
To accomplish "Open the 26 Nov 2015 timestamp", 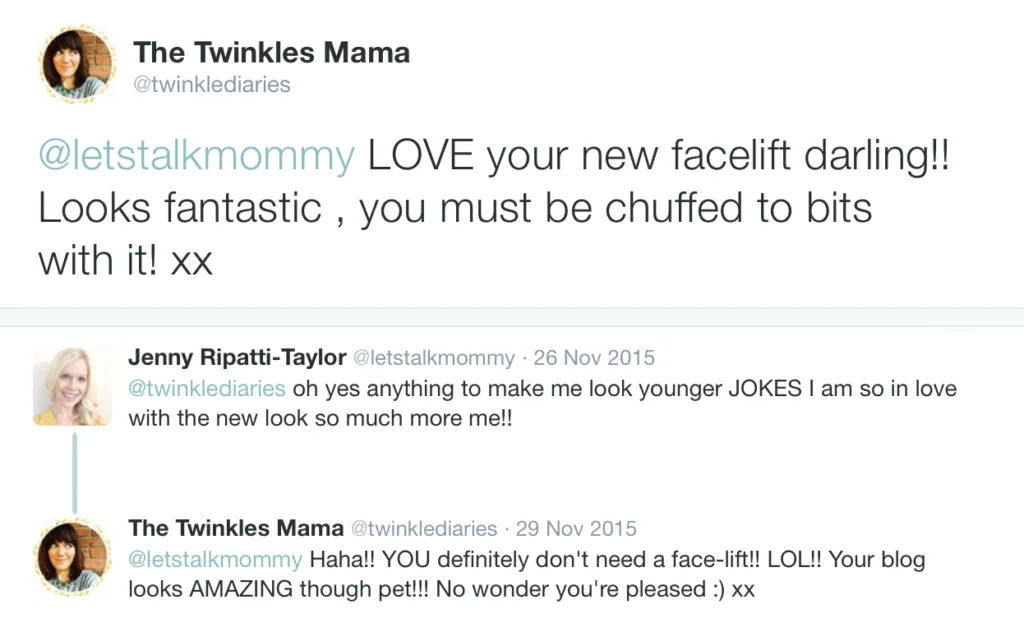I will click(x=595, y=358).
